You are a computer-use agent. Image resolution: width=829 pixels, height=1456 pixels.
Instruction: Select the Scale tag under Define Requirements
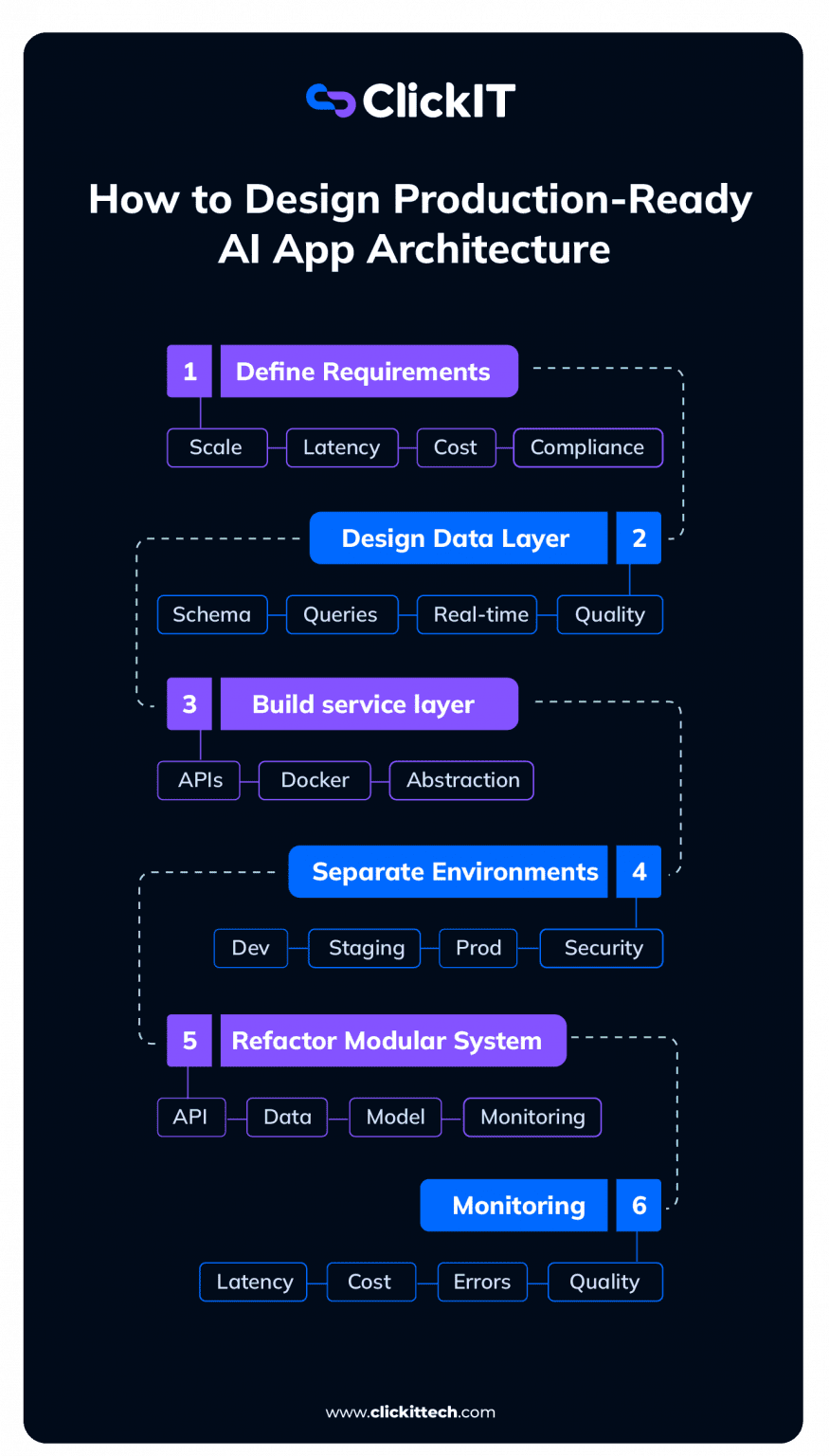tap(217, 447)
